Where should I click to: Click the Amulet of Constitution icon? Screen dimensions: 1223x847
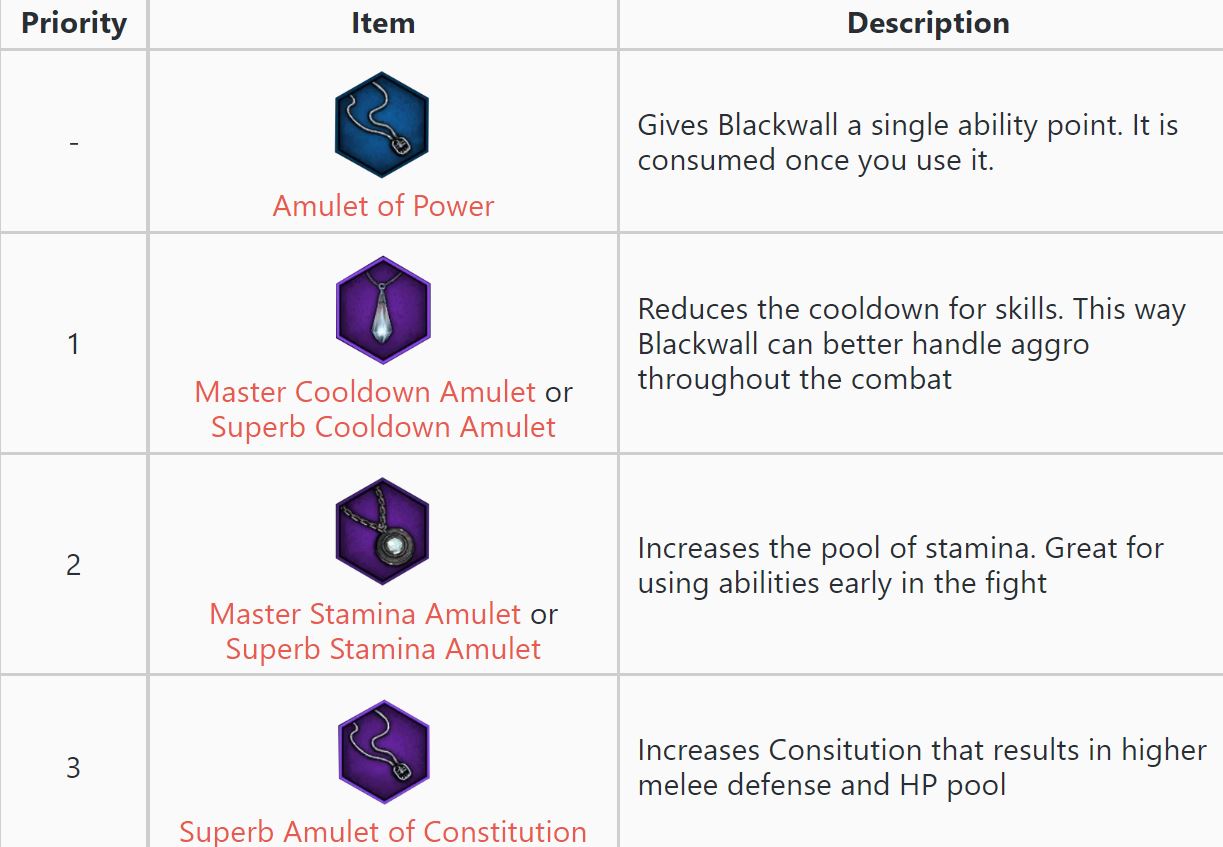pyautogui.click(x=382, y=752)
